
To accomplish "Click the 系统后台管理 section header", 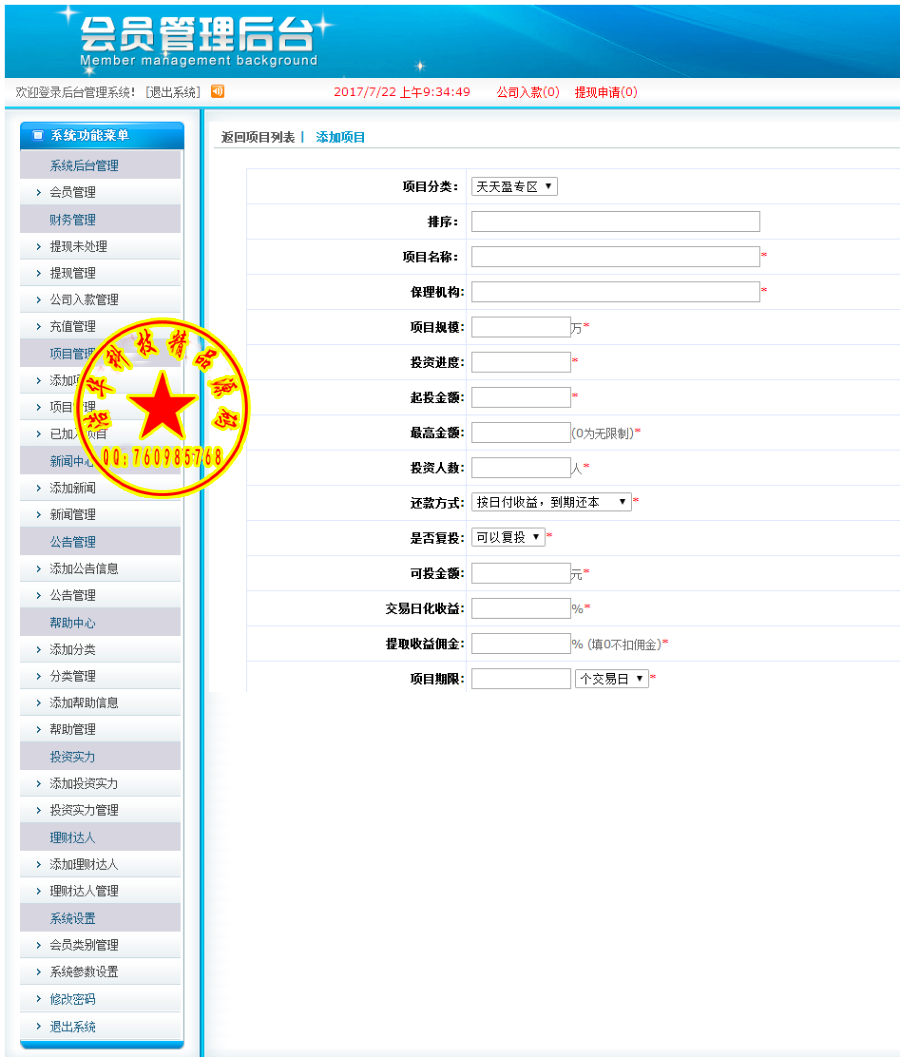I will pos(84,165).
